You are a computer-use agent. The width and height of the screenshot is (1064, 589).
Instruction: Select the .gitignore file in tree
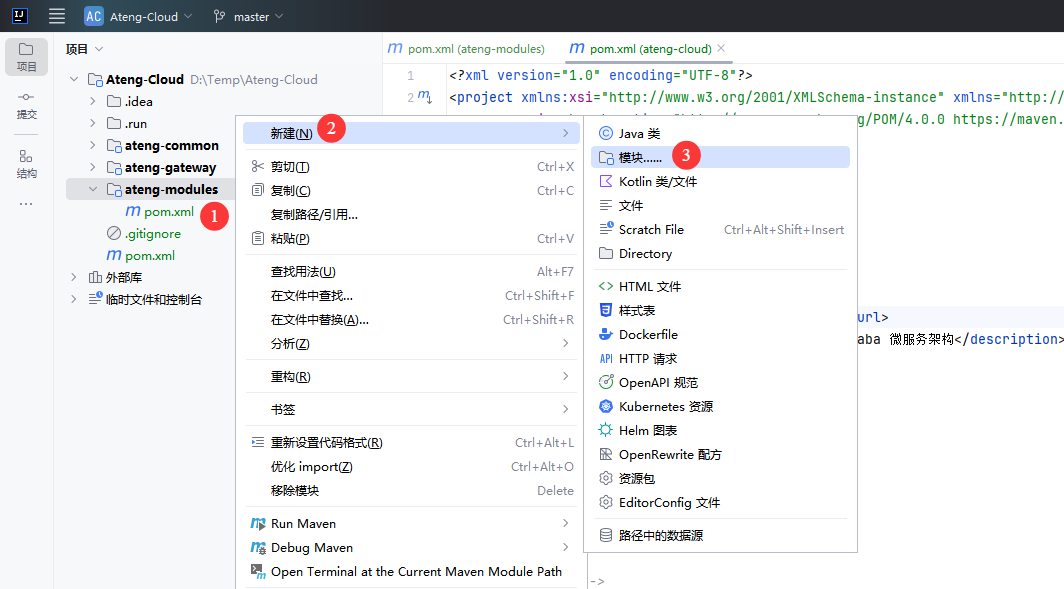152,233
